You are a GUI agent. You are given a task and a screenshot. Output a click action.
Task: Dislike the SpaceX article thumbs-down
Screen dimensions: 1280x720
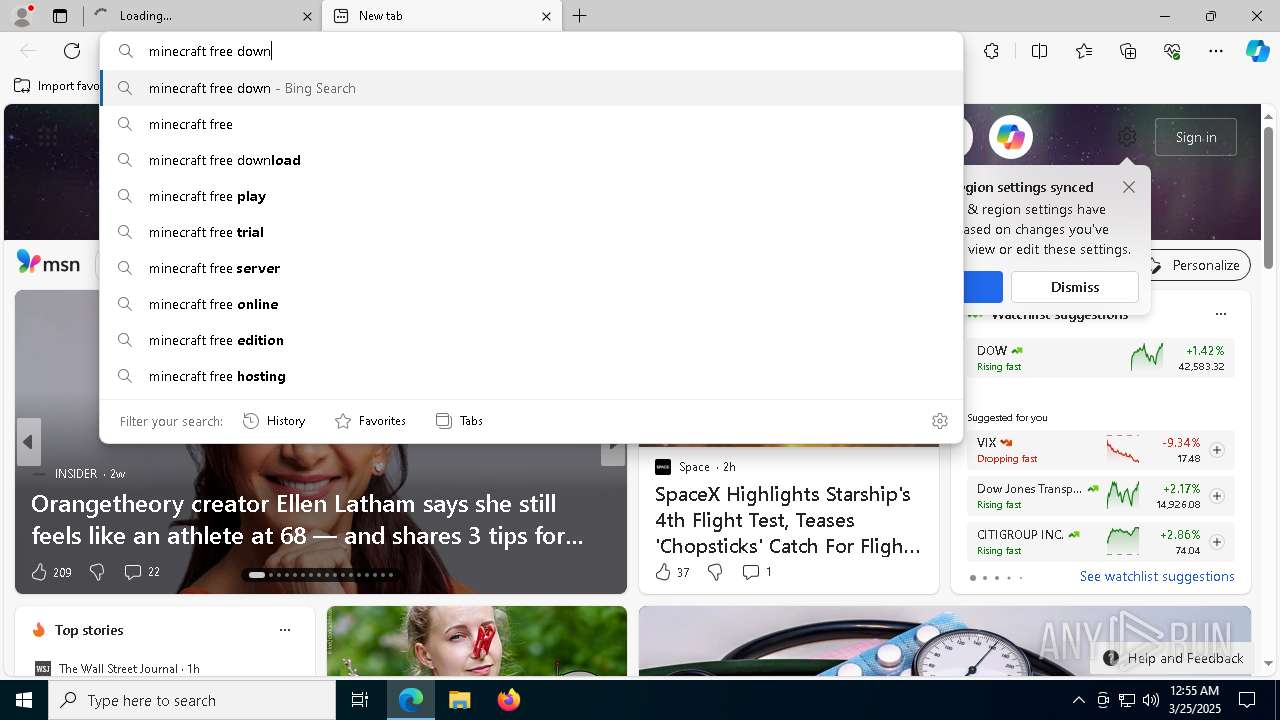click(x=715, y=572)
